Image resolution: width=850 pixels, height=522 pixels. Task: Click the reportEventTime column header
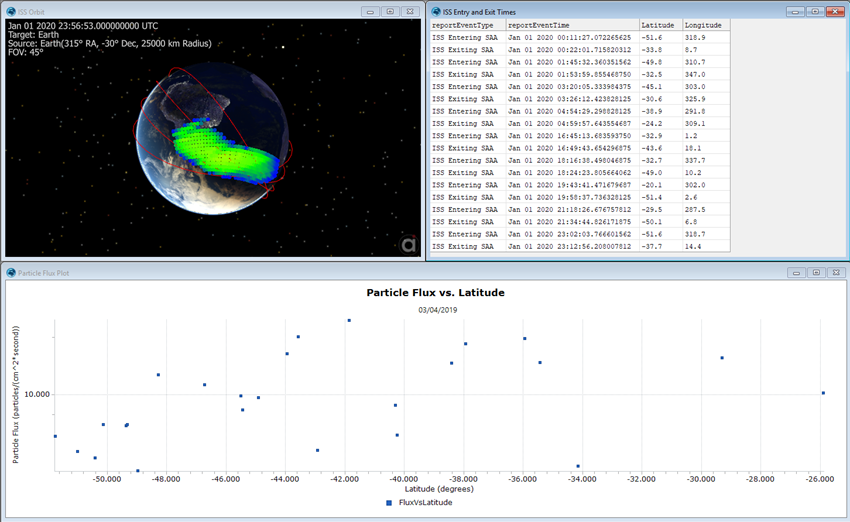pos(572,25)
